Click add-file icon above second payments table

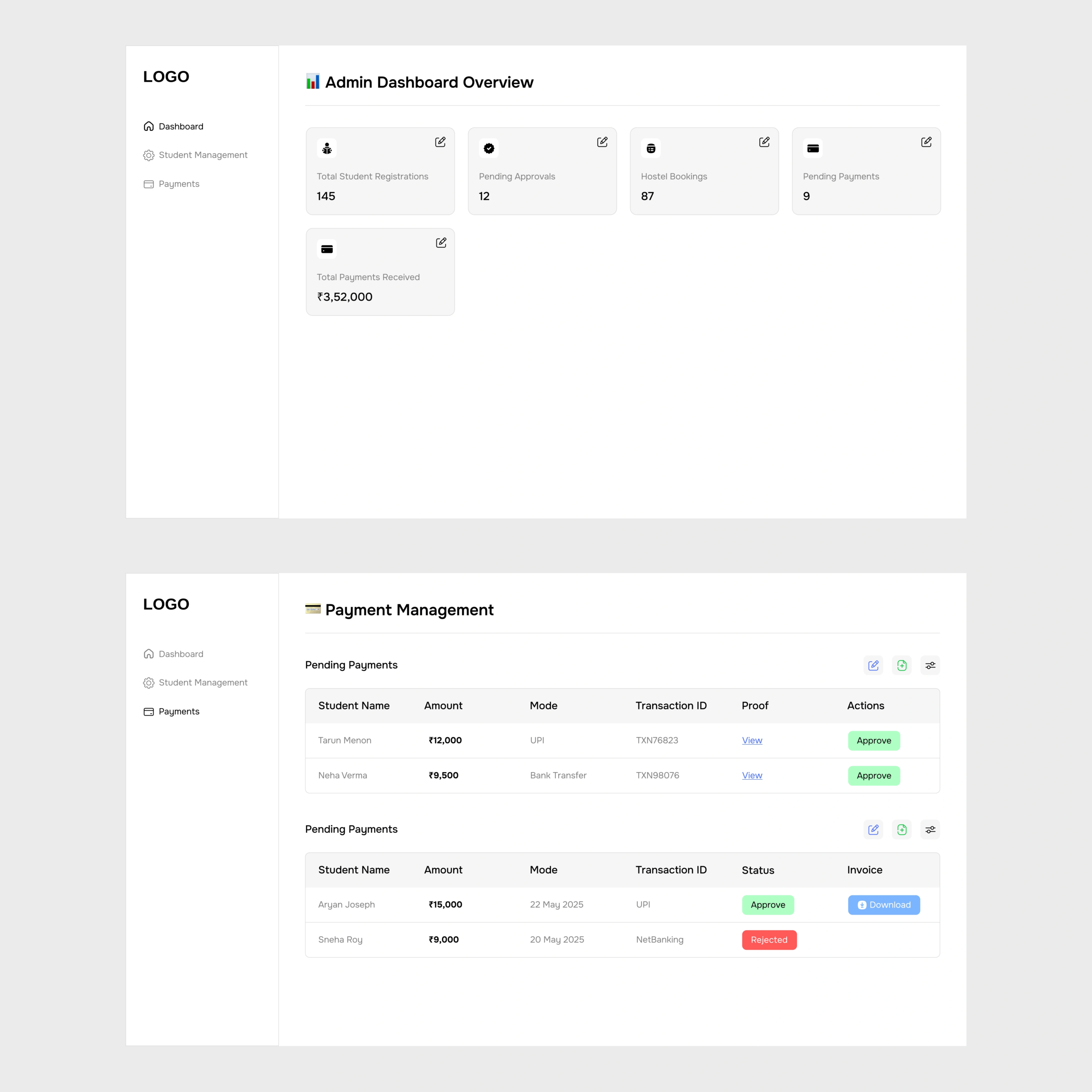902,830
